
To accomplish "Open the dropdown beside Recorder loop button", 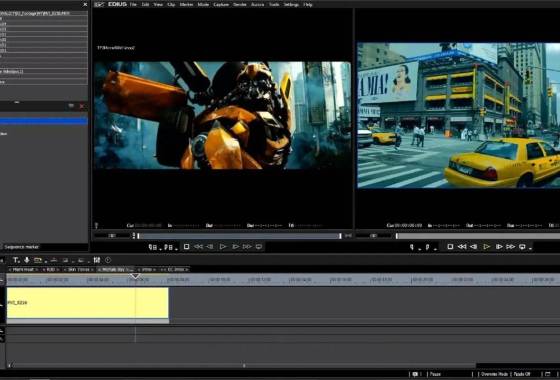I will point(530,248).
